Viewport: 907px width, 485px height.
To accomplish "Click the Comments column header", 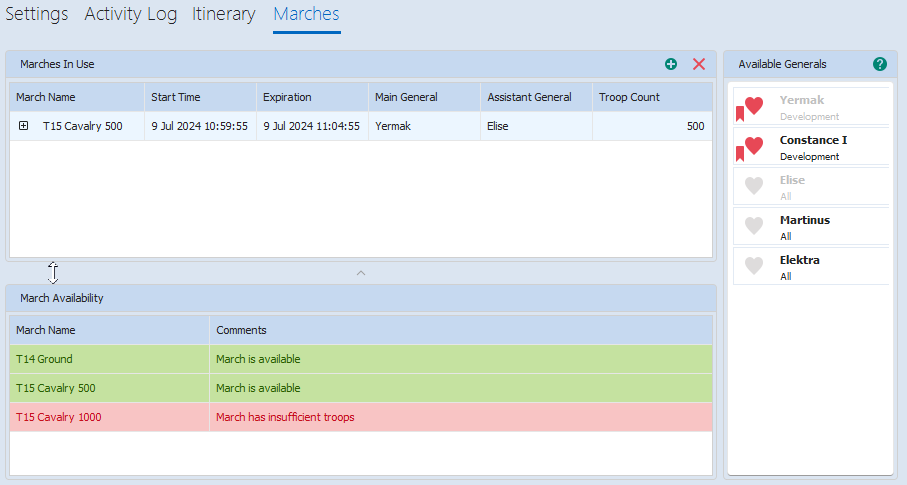I will pyautogui.click(x=241, y=330).
